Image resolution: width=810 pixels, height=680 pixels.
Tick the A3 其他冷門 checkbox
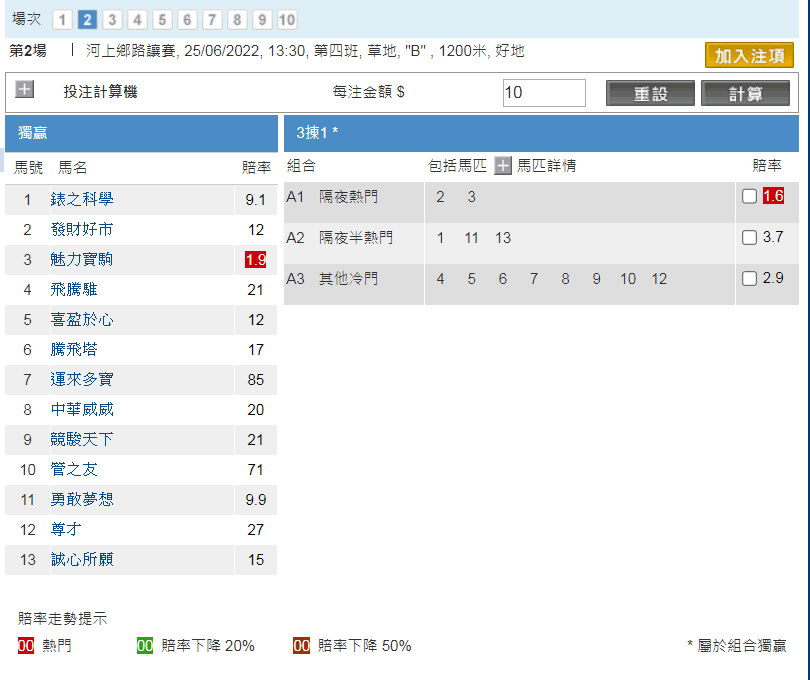(749, 278)
